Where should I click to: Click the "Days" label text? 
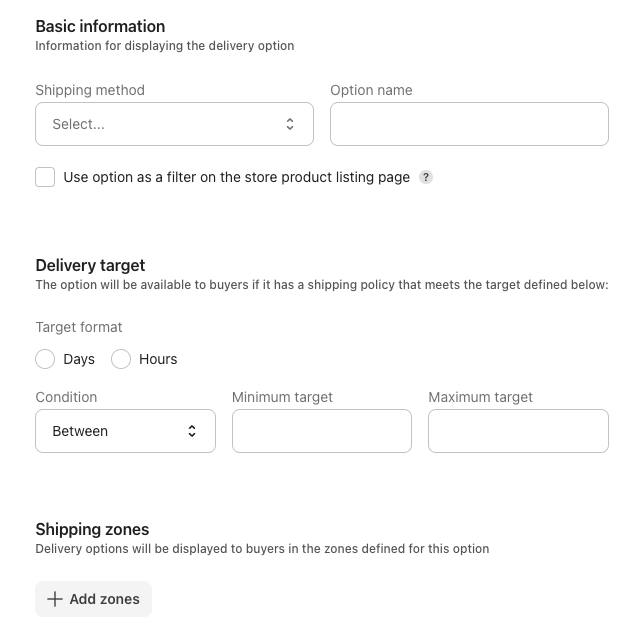(x=79, y=359)
